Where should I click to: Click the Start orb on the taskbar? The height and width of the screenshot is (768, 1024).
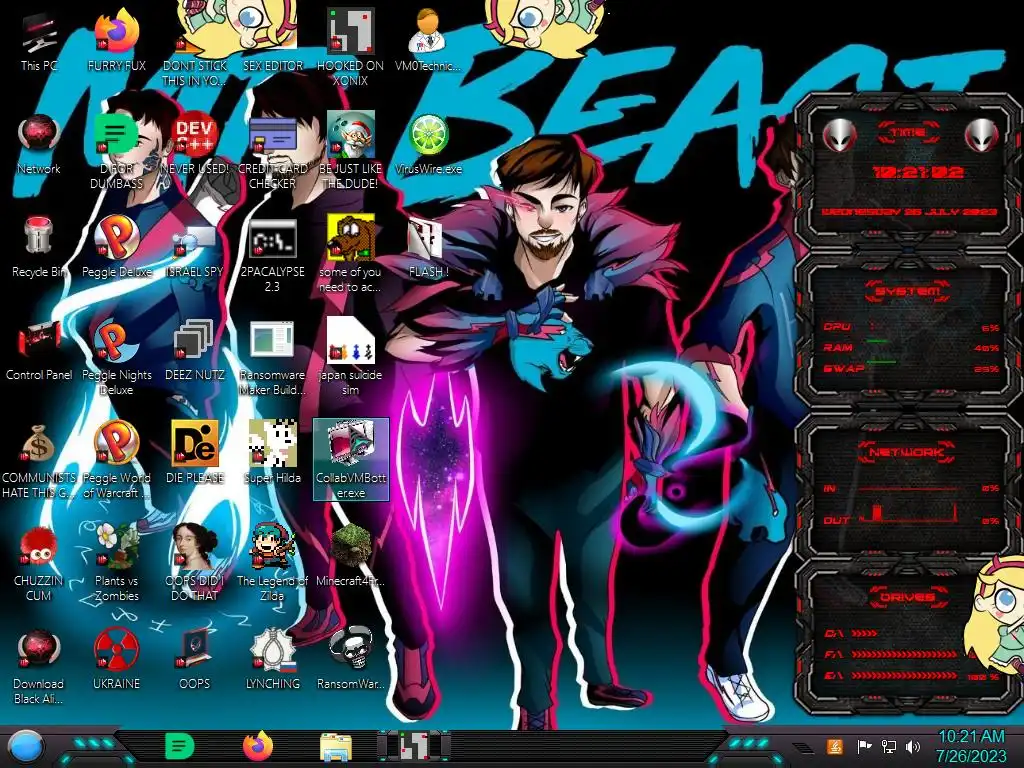pyautogui.click(x=26, y=746)
